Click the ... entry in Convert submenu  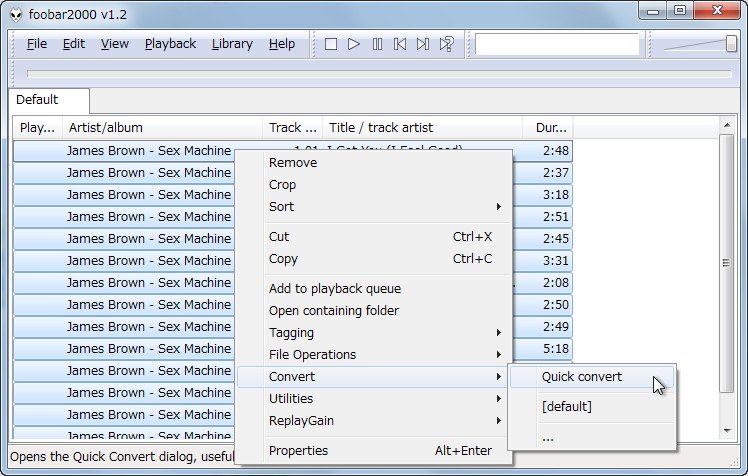[x=592, y=436]
